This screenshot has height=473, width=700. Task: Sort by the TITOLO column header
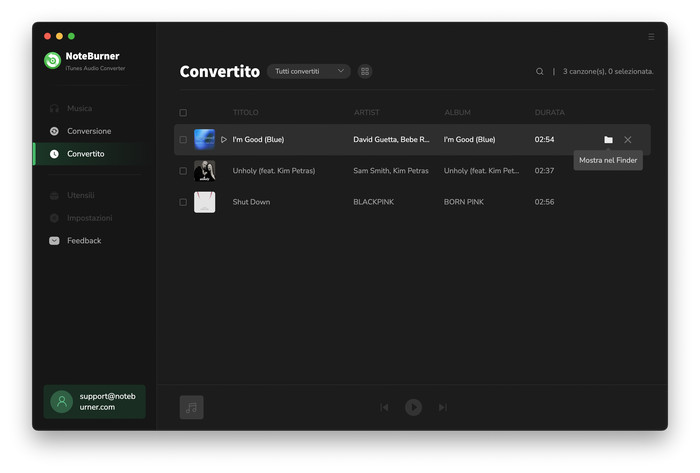[246, 112]
